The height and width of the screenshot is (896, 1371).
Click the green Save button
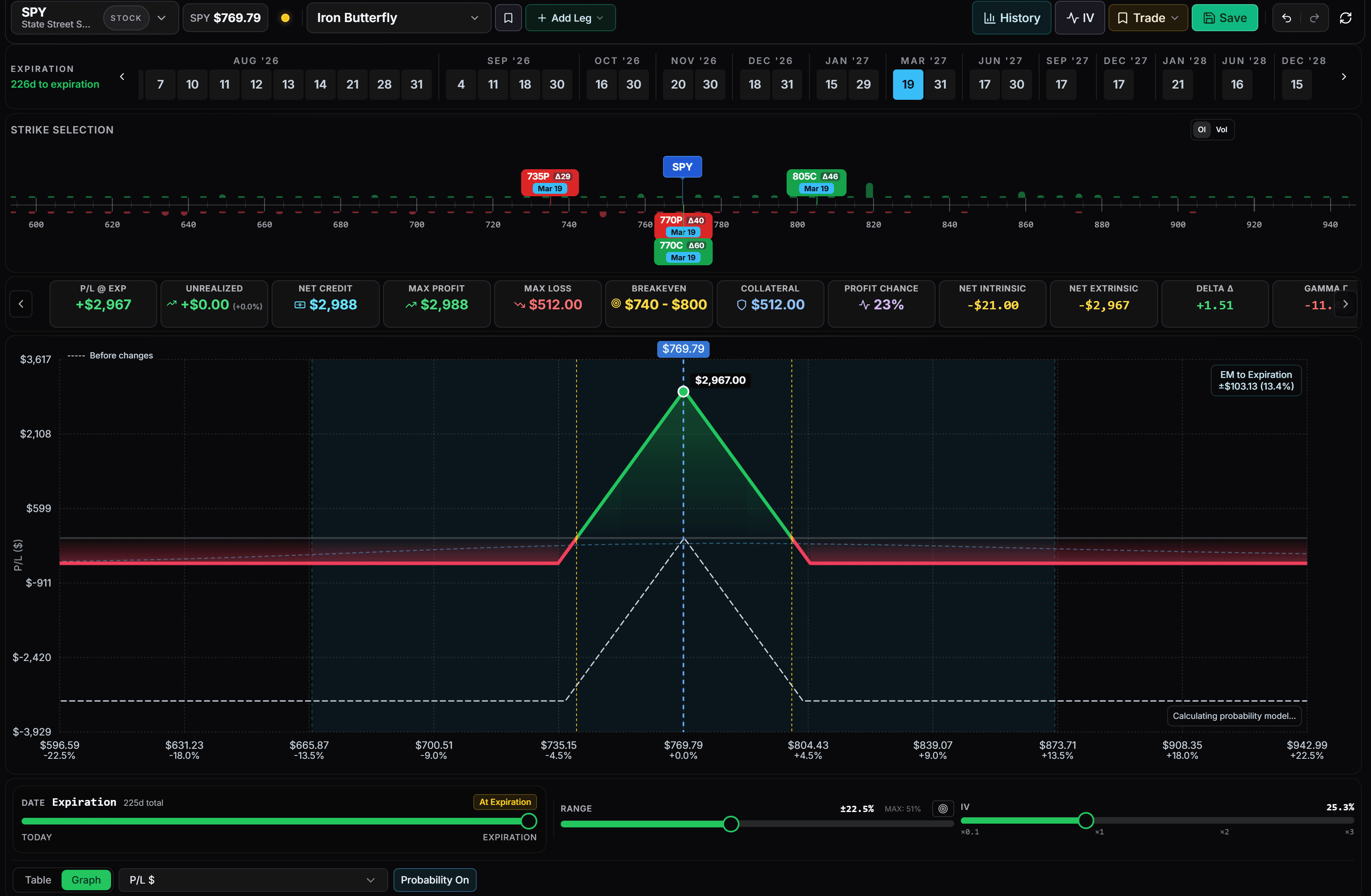(x=1224, y=18)
